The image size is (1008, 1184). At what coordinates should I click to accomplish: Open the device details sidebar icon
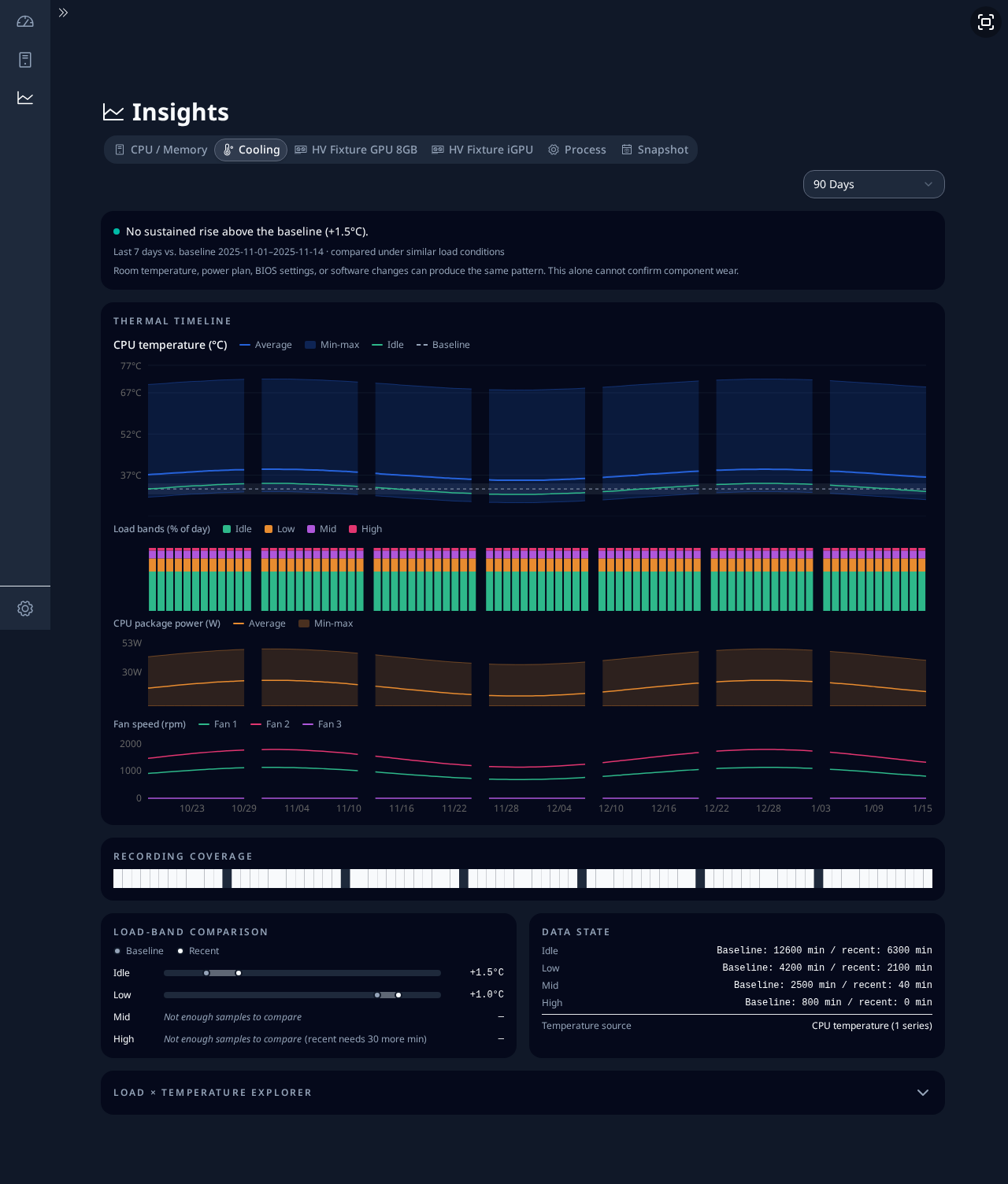pos(25,60)
